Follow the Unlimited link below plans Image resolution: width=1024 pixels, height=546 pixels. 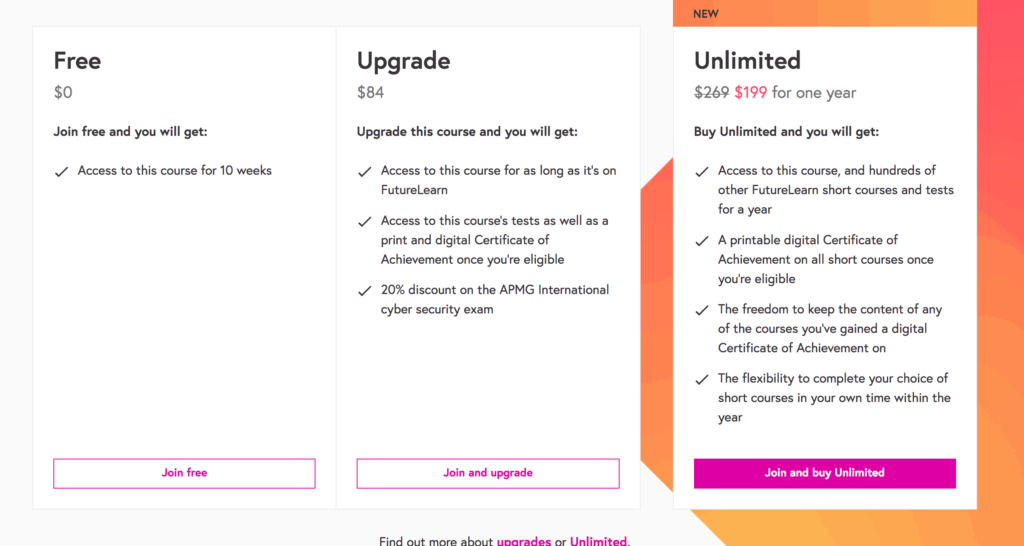coord(598,541)
